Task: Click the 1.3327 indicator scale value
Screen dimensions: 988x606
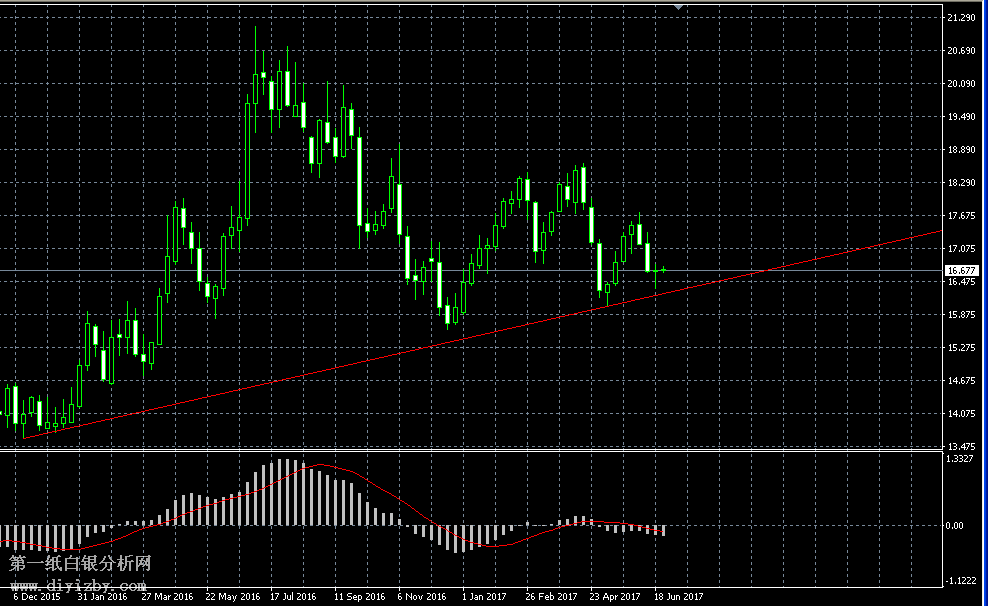Action: coord(961,459)
